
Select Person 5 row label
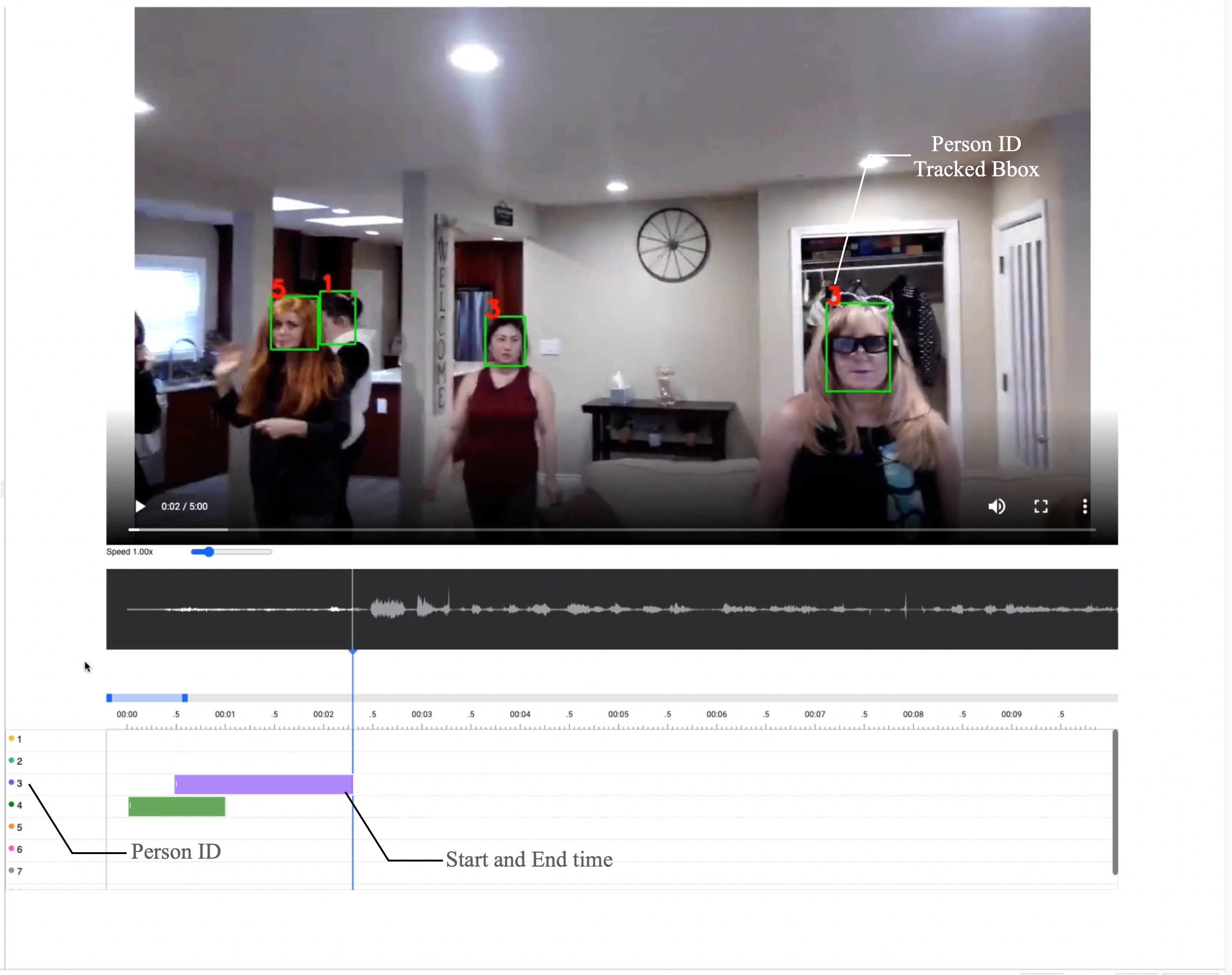18,827
